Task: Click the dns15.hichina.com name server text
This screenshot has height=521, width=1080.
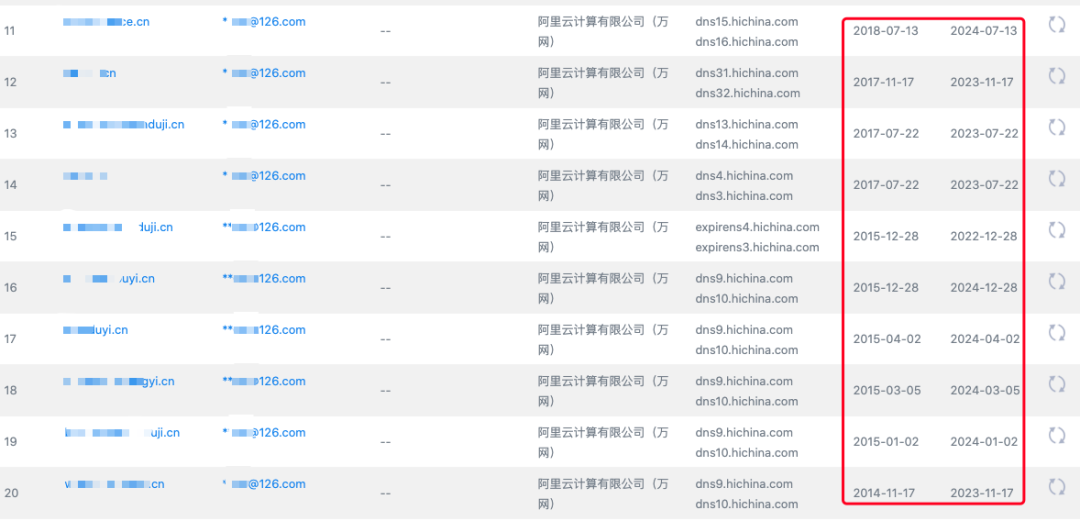Action: click(x=746, y=22)
